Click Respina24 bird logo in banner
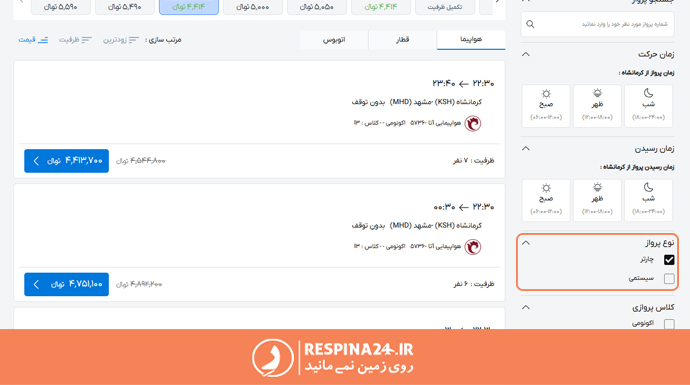The image size is (690, 385). pos(272,358)
